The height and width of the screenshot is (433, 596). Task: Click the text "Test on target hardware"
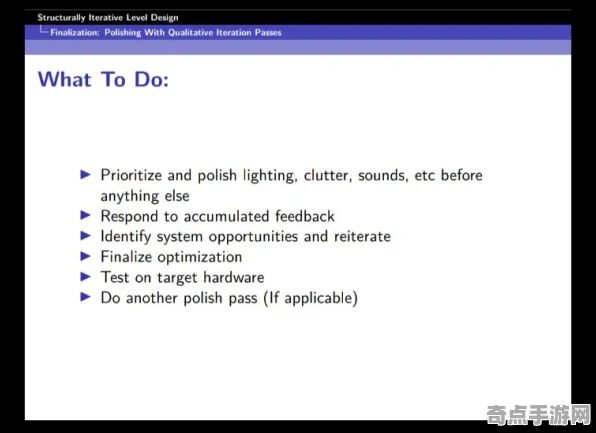pos(182,278)
